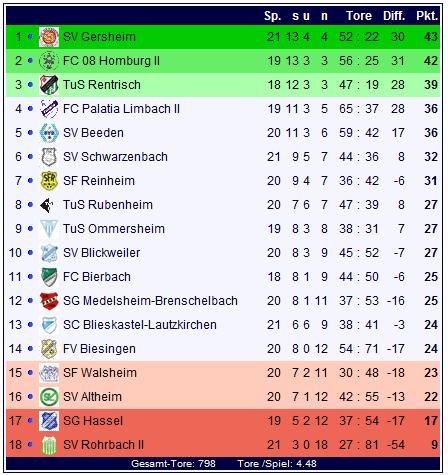Click the SV Rohrbach II striped crest
This screenshot has width=448, height=475.
click(x=49, y=445)
